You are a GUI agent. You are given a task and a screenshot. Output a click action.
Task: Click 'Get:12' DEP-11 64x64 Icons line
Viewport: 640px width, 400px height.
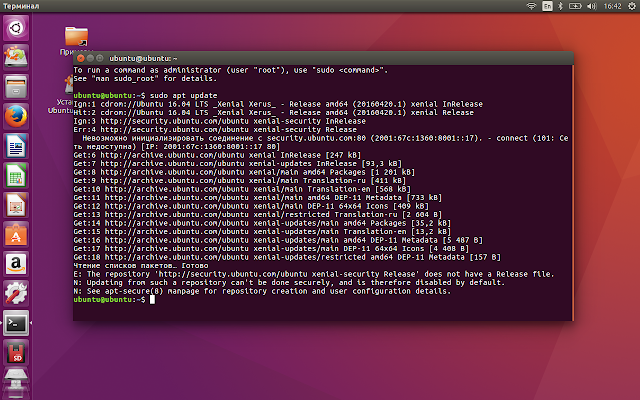(x=251, y=206)
